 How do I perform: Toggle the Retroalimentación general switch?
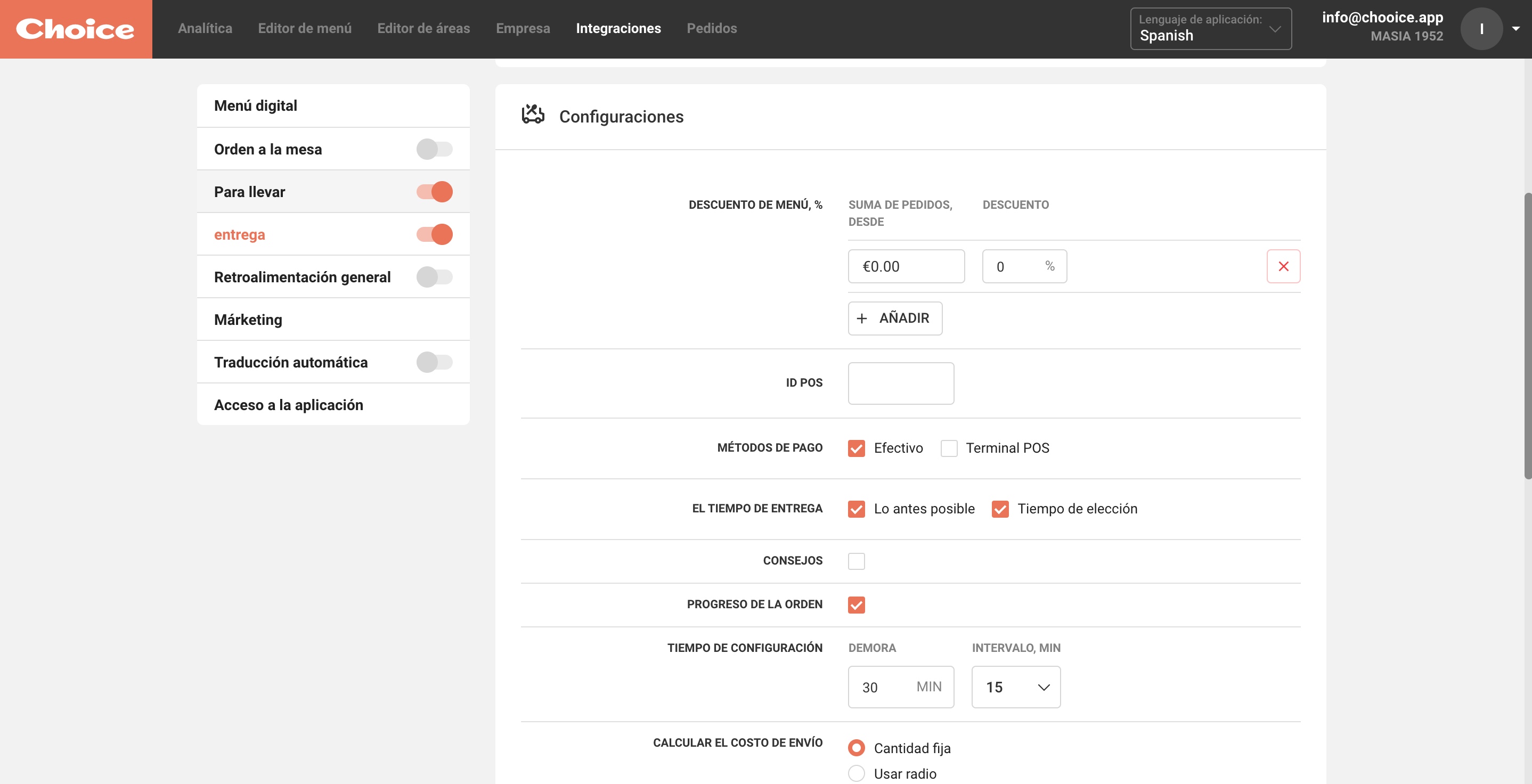pos(434,277)
